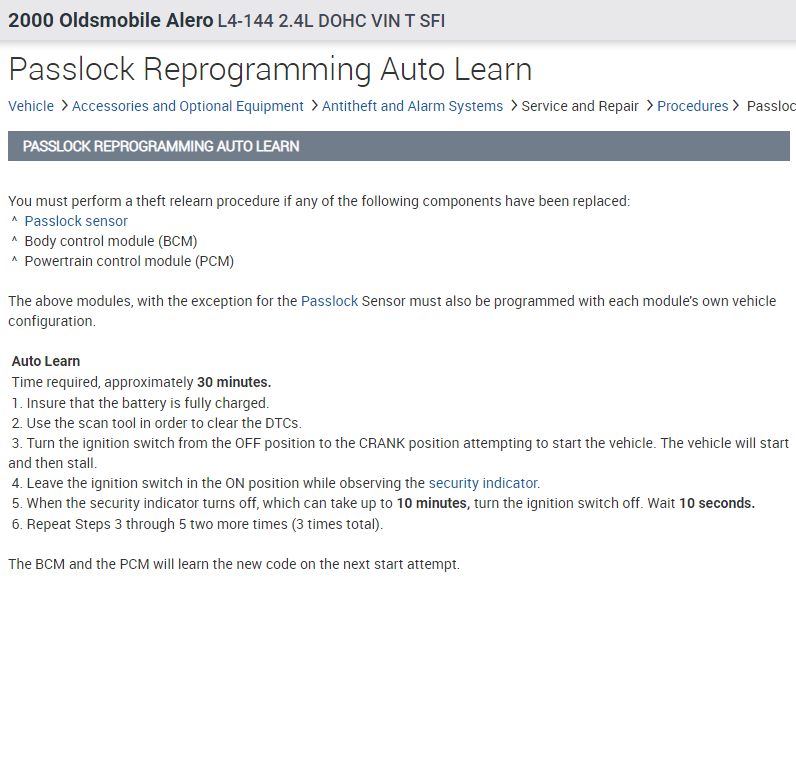Click step 2 about clearing the DTCs

coord(156,423)
